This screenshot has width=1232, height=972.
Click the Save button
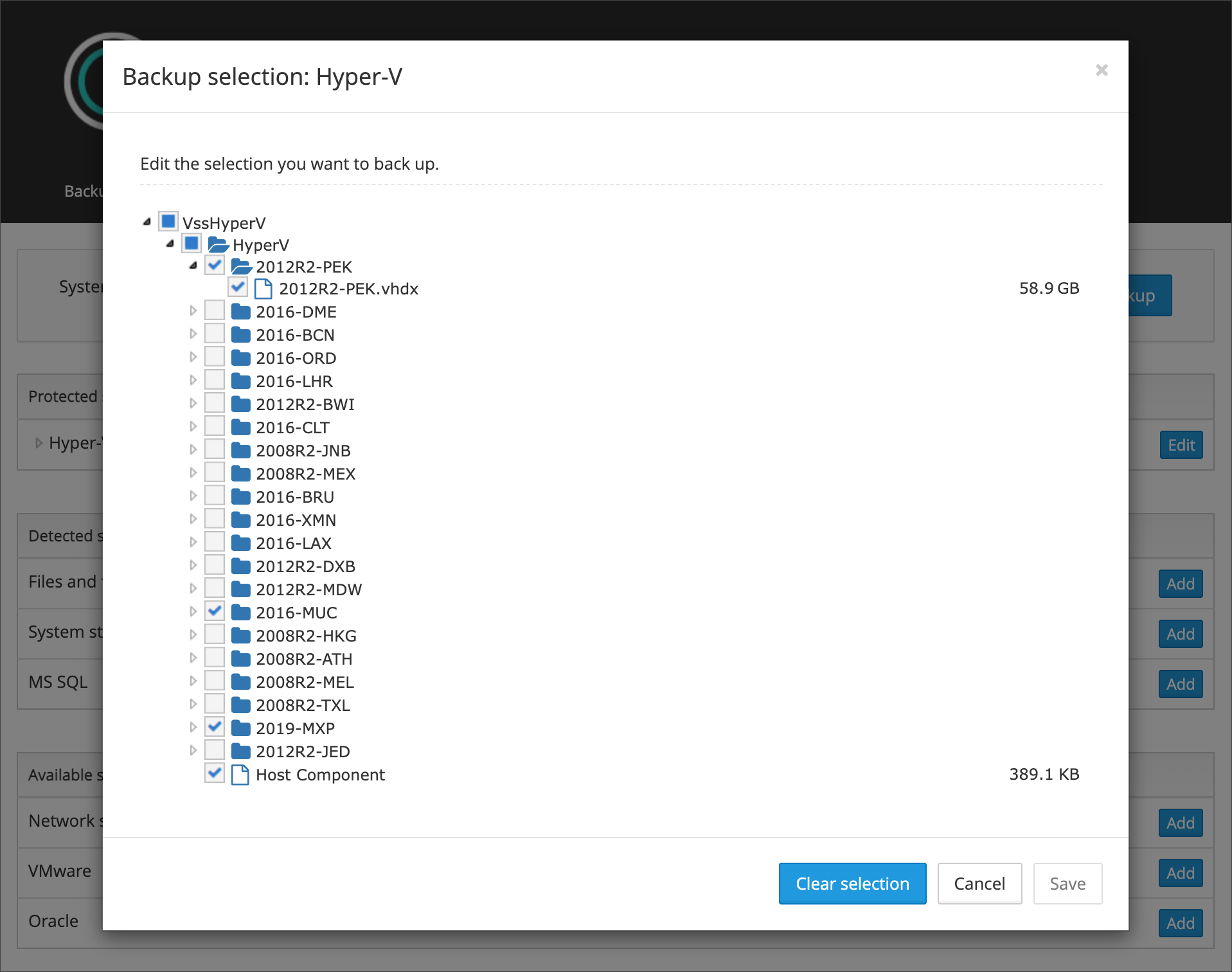1067,883
